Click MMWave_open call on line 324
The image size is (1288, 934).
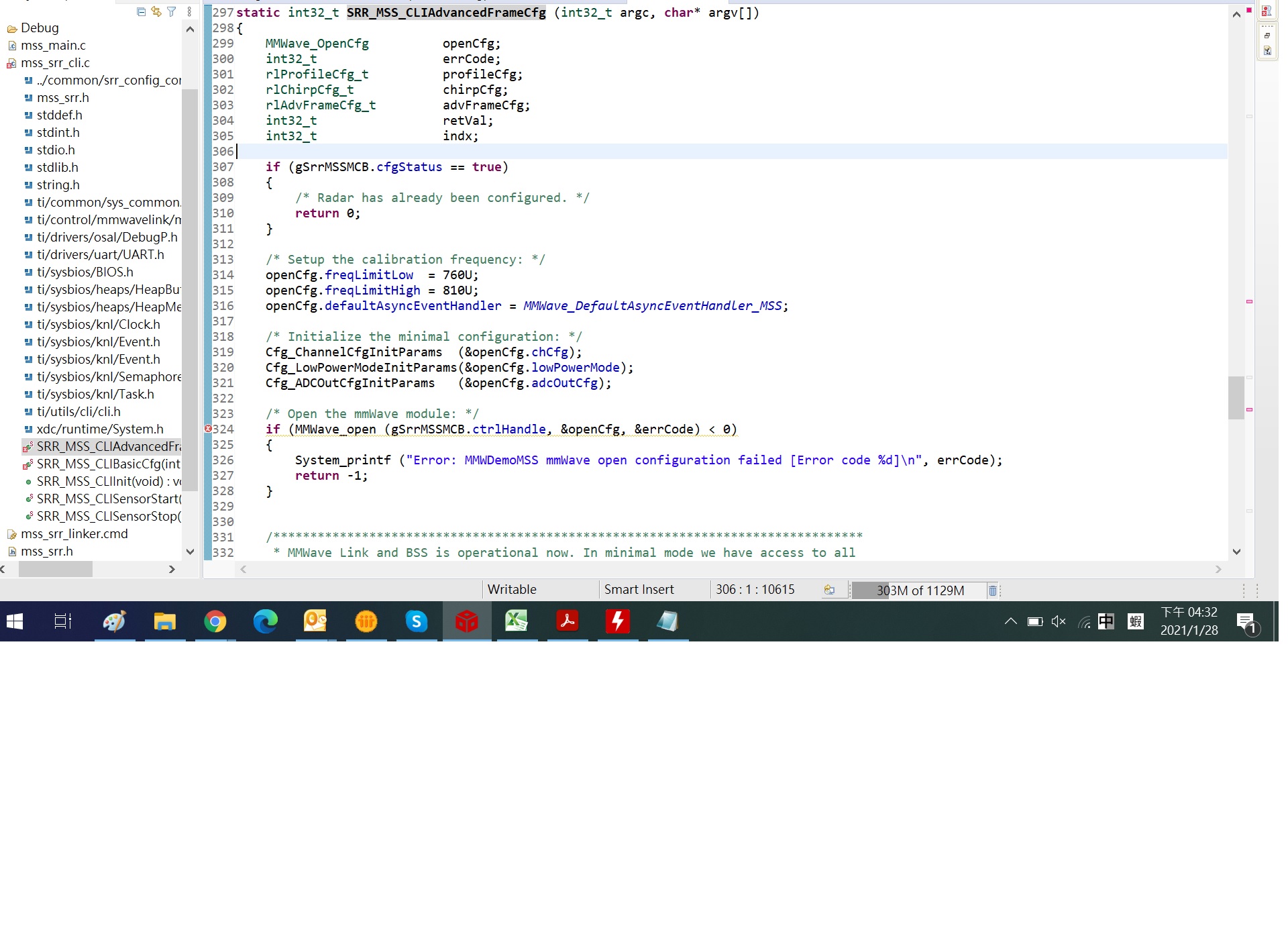click(335, 429)
